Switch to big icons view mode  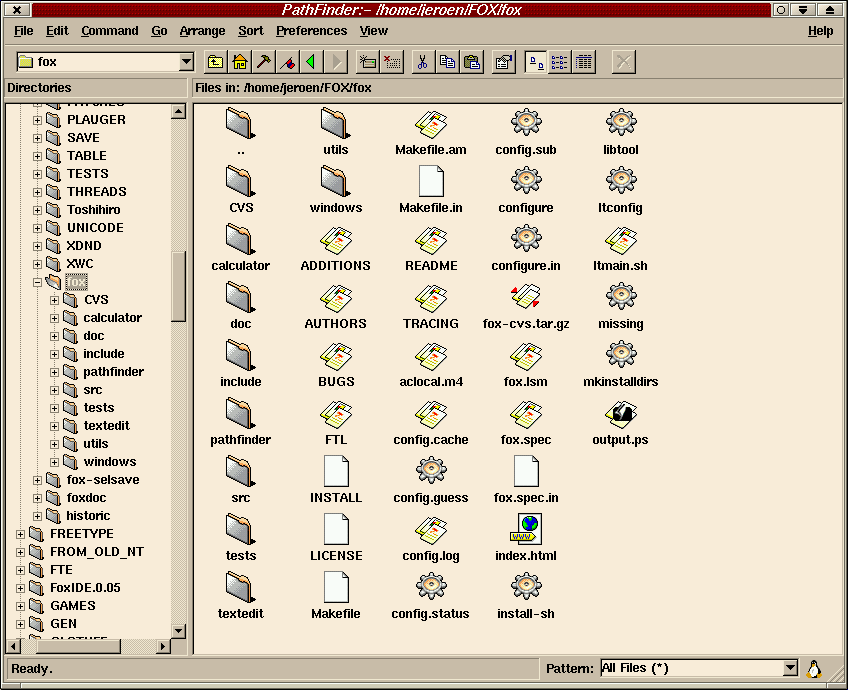[x=535, y=62]
